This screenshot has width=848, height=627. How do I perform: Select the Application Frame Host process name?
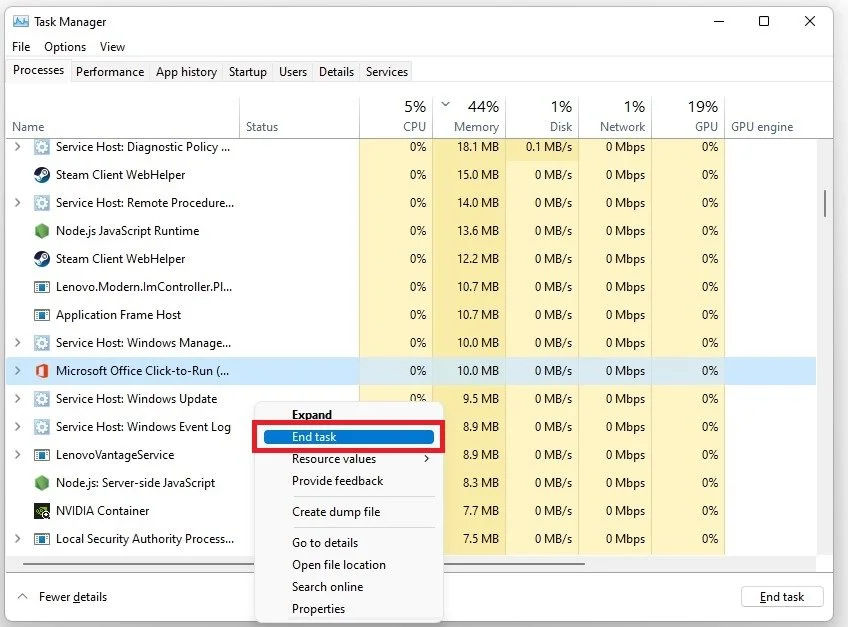pyautogui.click(x=118, y=315)
